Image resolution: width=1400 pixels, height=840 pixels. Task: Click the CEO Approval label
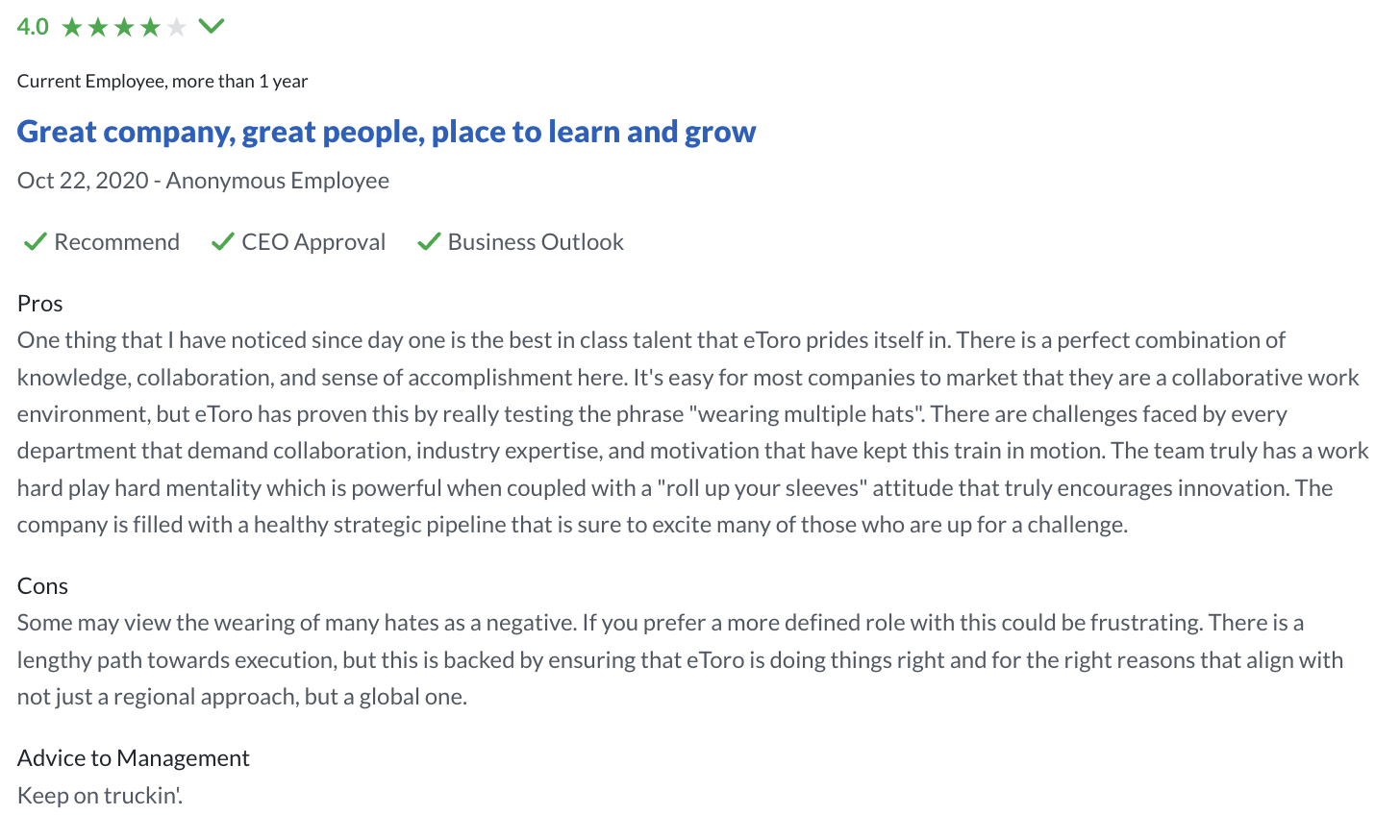click(313, 242)
